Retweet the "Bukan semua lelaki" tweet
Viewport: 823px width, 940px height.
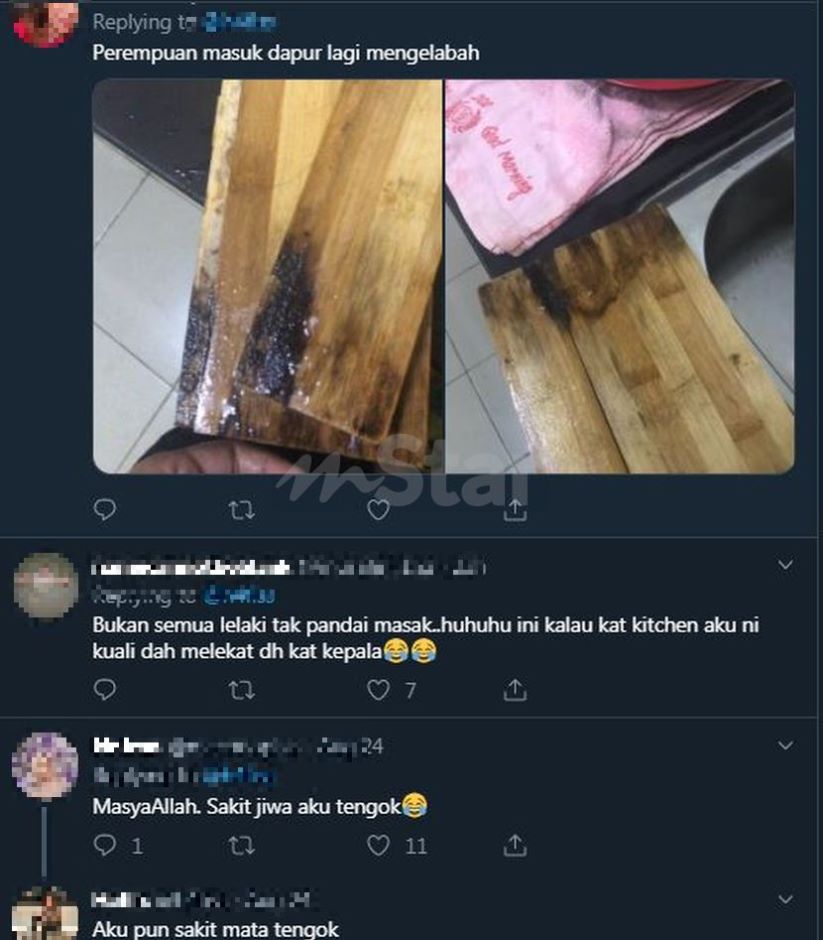click(x=241, y=689)
